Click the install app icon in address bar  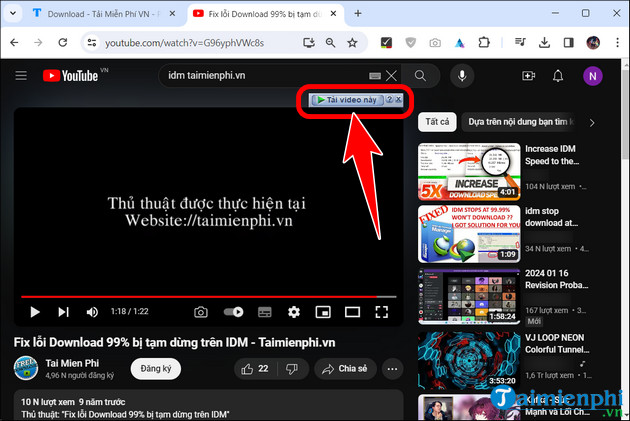point(309,43)
